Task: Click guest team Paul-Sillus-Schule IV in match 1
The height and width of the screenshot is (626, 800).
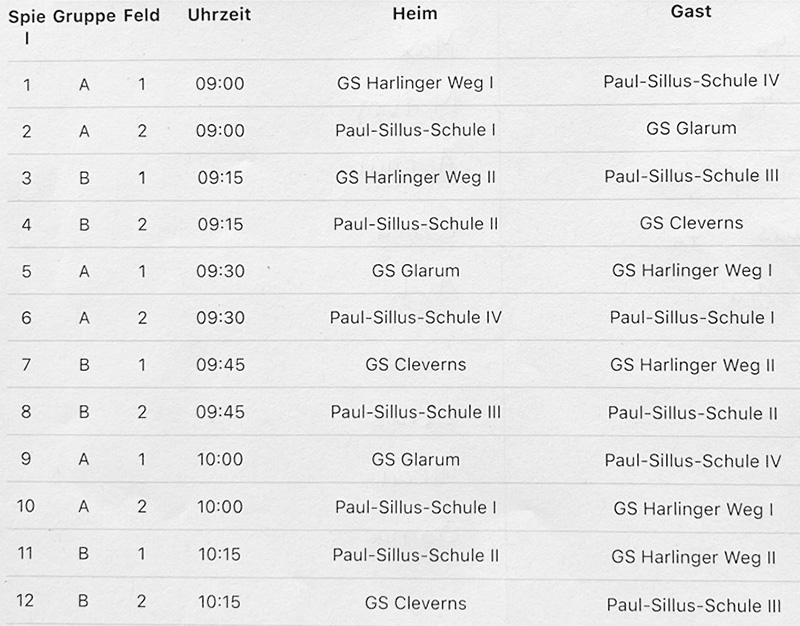Action: (691, 80)
